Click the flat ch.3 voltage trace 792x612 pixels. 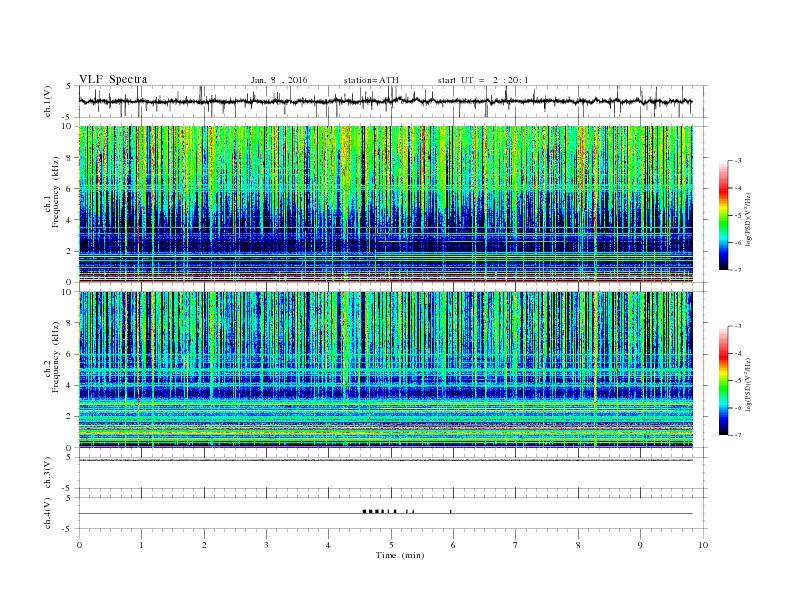(385, 460)
